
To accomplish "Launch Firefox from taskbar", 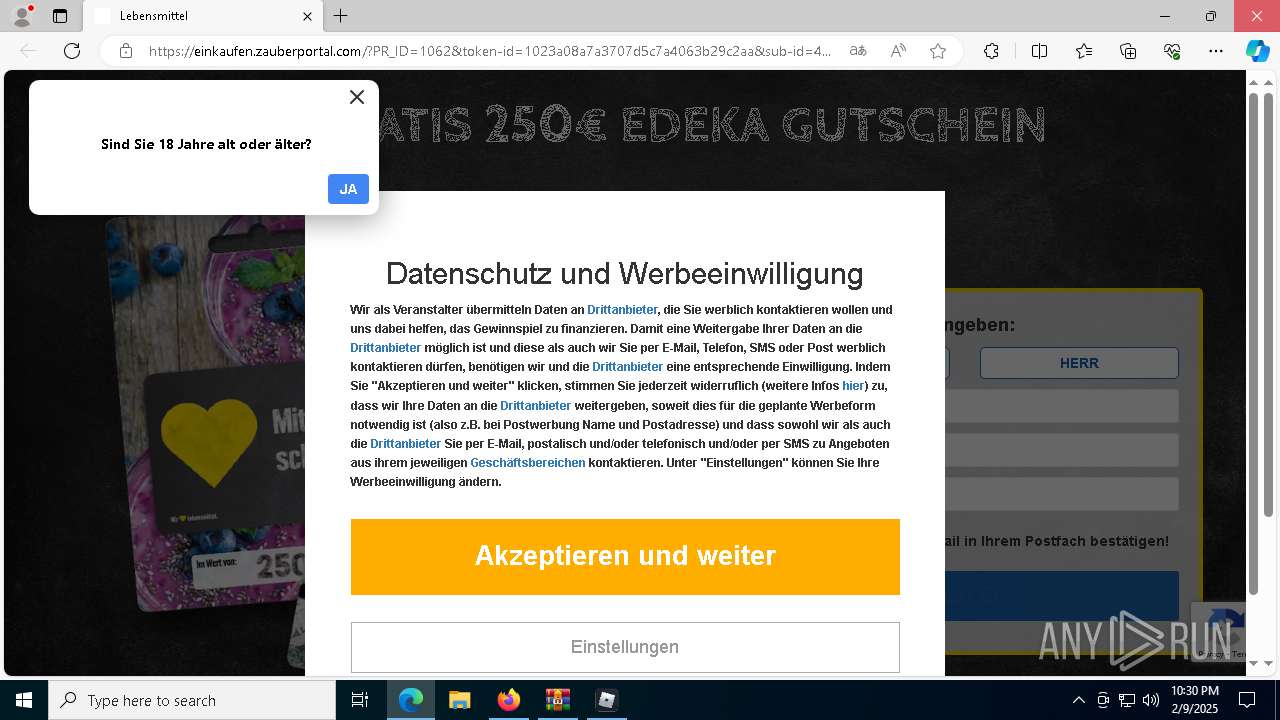I will [509, 700].
